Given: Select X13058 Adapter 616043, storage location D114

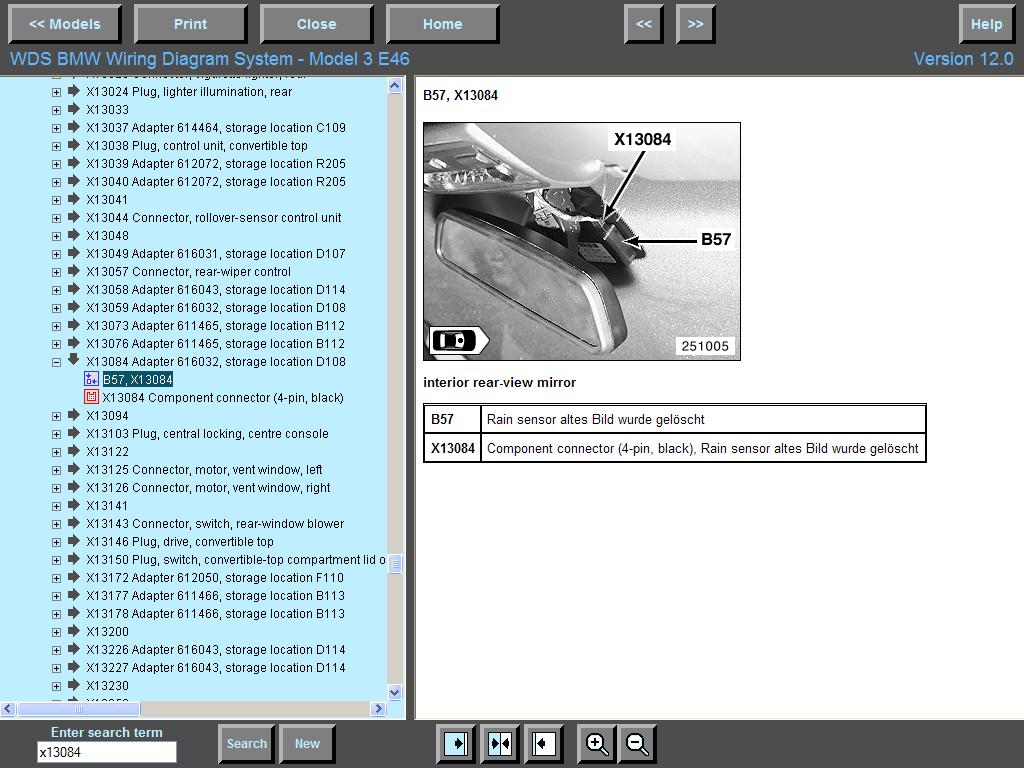Looking at the screenshot, I should pos(216,289).
